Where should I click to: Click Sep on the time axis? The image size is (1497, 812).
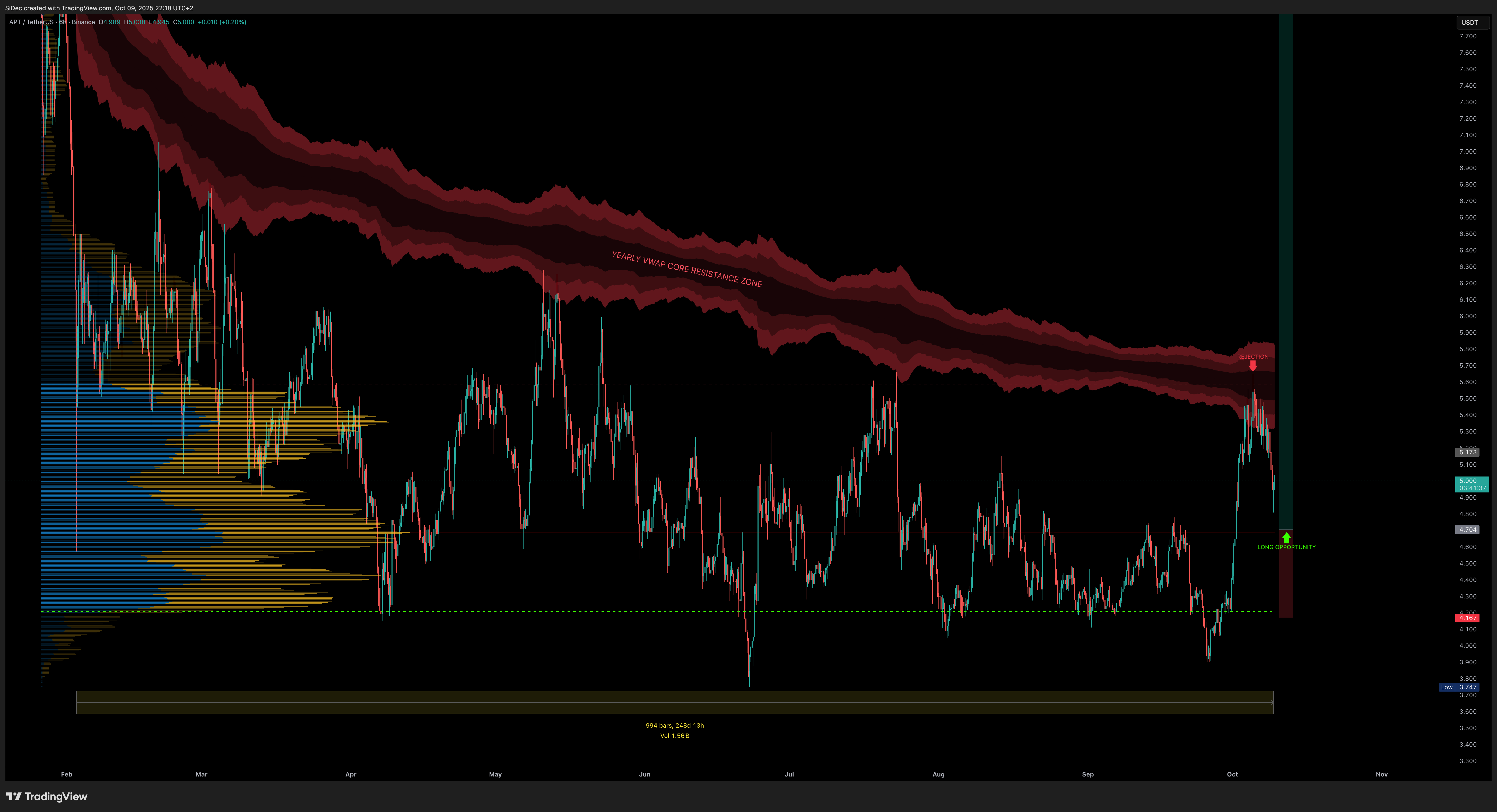point(1088,774)
